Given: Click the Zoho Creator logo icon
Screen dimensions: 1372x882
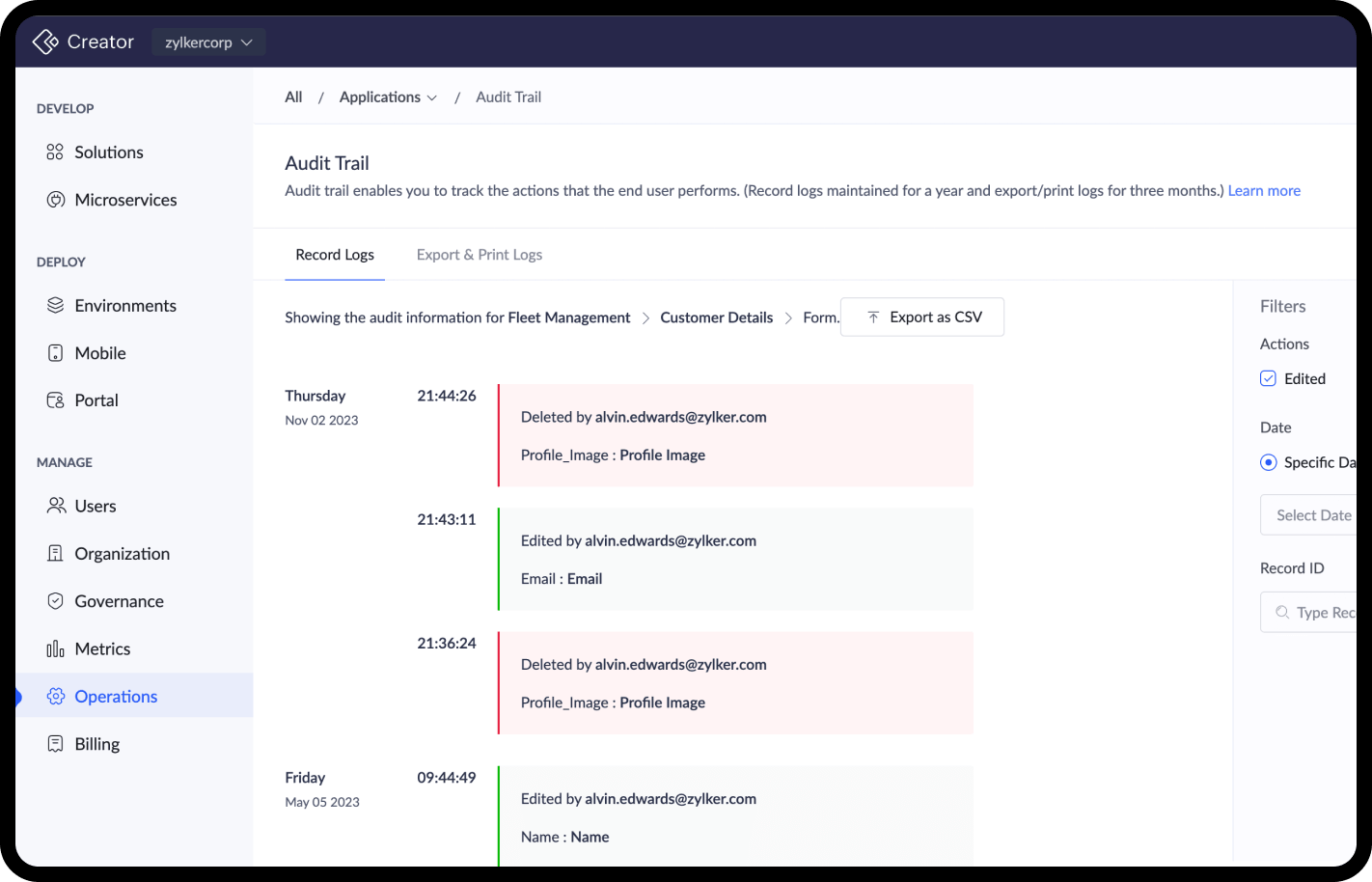Looking at the screenshot, I should click(x=45, y=41).
